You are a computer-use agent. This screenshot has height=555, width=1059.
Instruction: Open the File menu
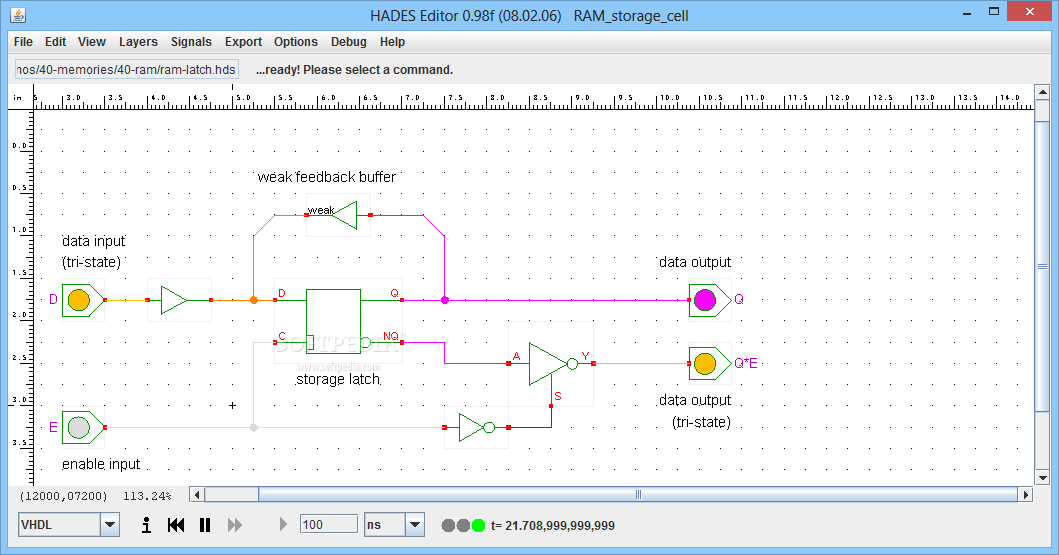23,42
